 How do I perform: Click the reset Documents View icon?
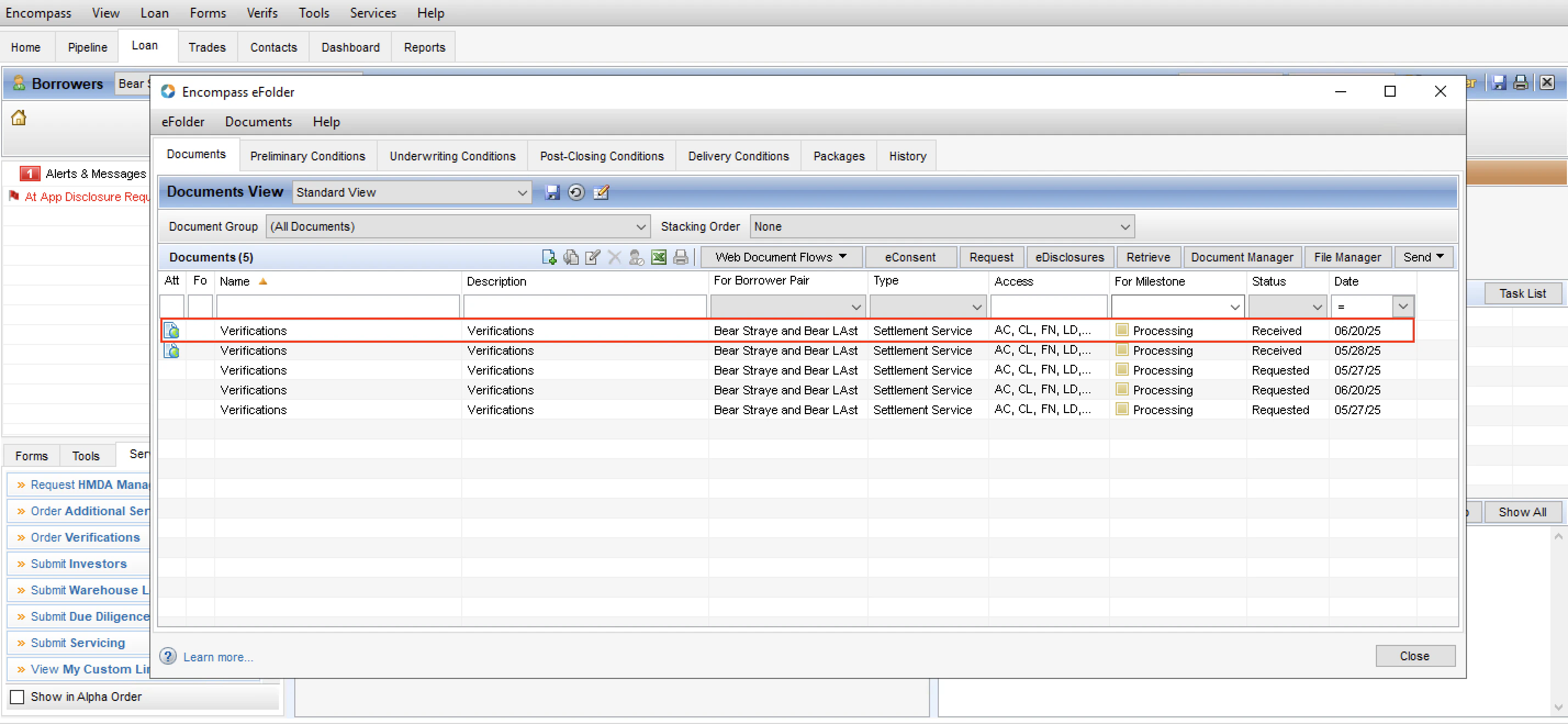coord(576,192)
